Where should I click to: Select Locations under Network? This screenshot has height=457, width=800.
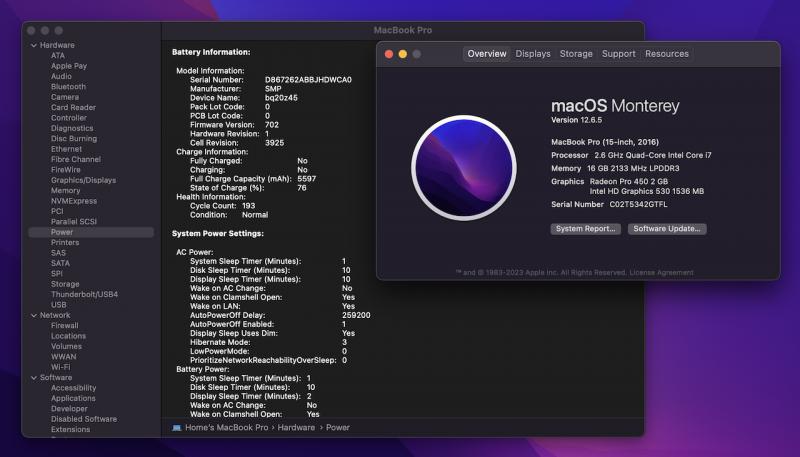(x=68, y=336)
